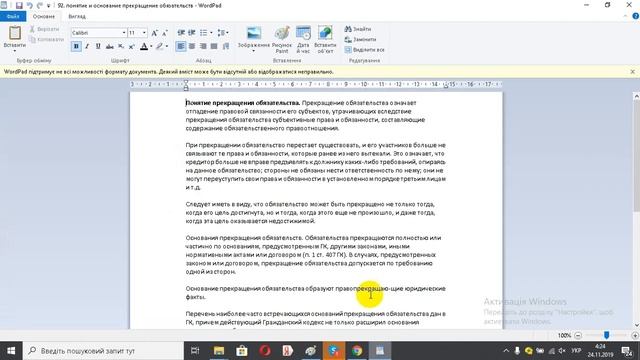Click the Save icon in quick access toolbar
The image size is (640, 360).
tap(19, 5)
